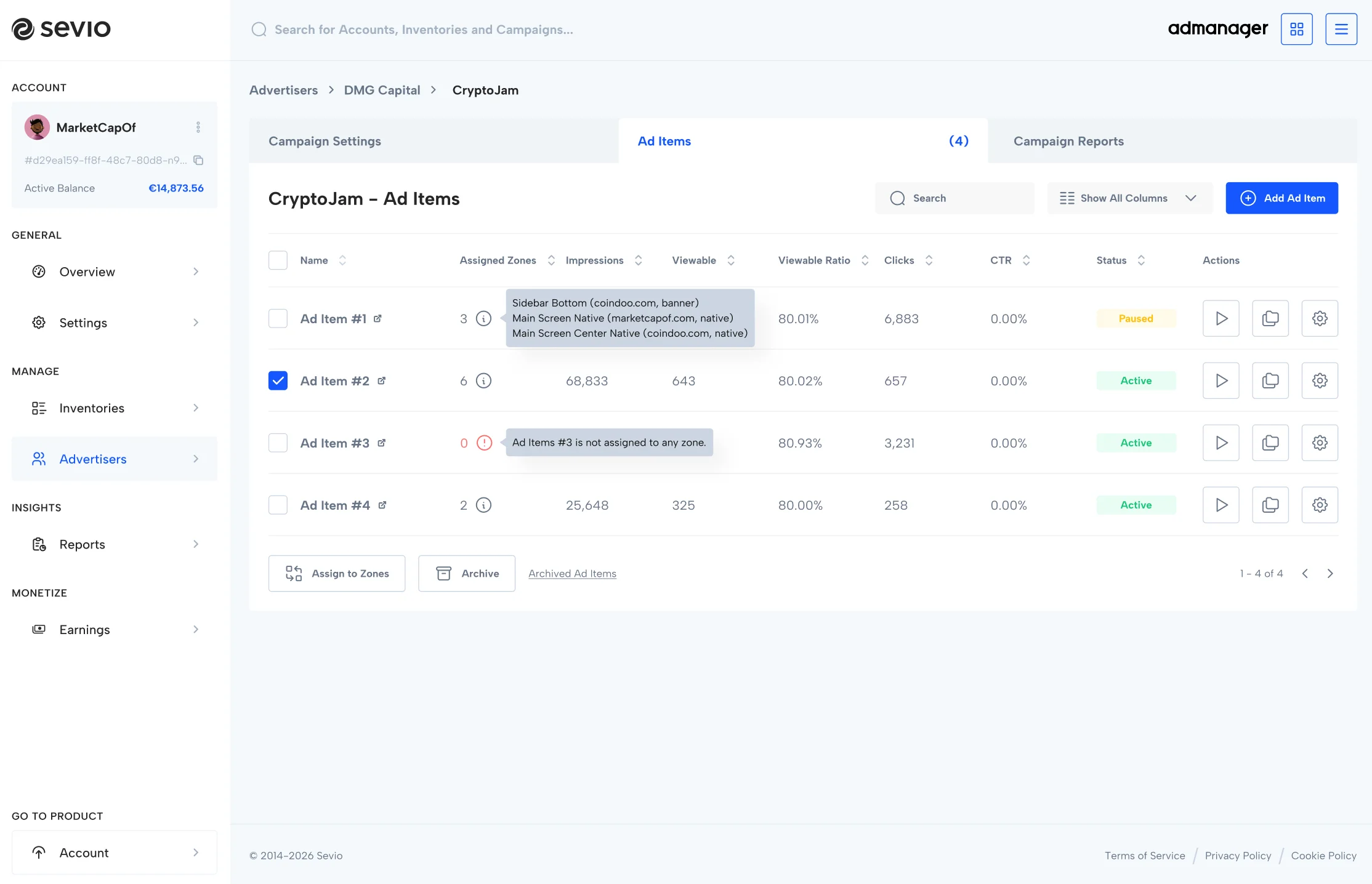Click Assign to Zones button
Viewport: 1372px width, 884px height.
(337, 573)
